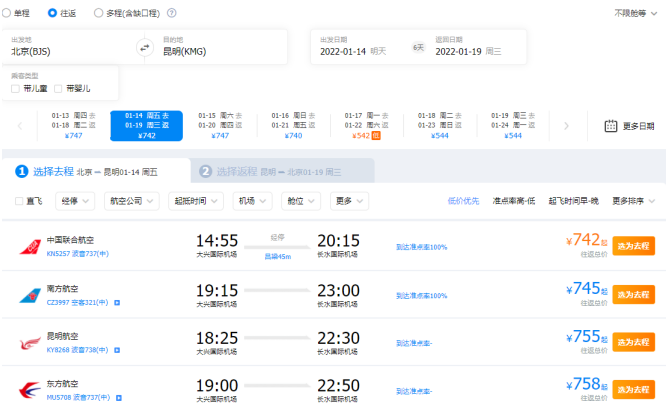Select 01-15 to 01-20 date option
The height and width of the screenshot is (406, 670).
(x=220, y=126)
